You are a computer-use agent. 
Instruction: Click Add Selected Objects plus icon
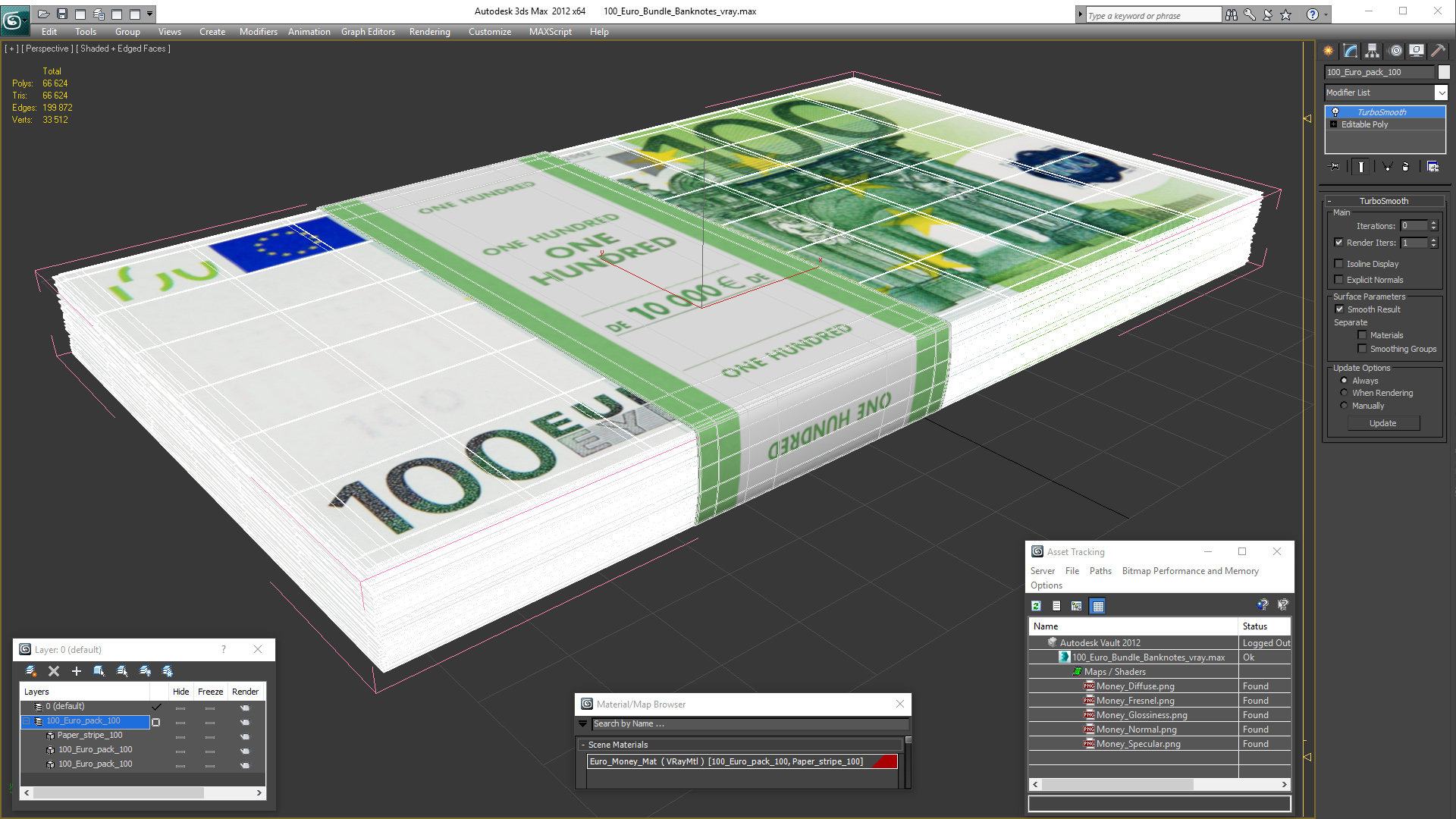click(x=77, y=671)
